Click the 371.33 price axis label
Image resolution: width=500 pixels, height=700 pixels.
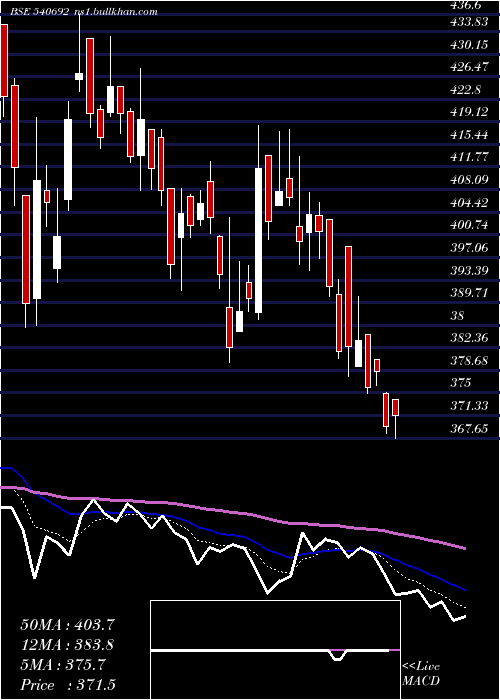[468, 406]
